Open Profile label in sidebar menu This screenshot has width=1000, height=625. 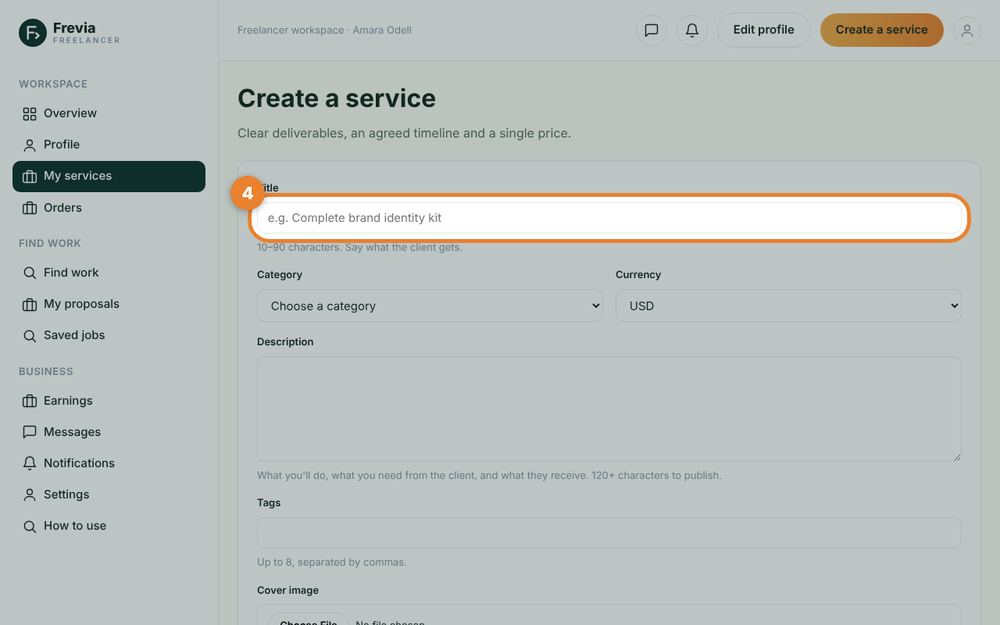[62, 145]
